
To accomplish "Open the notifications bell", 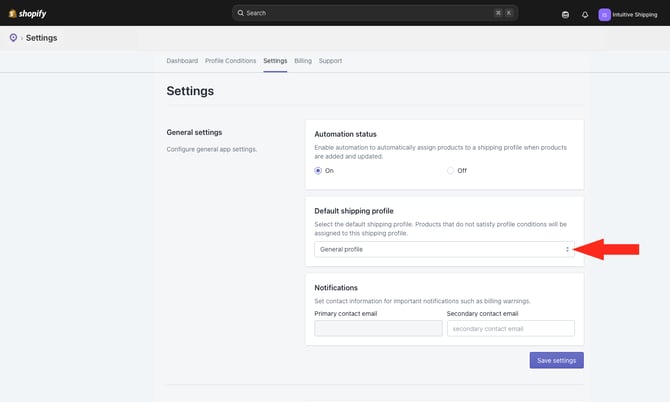I will [x=585, y=15].
